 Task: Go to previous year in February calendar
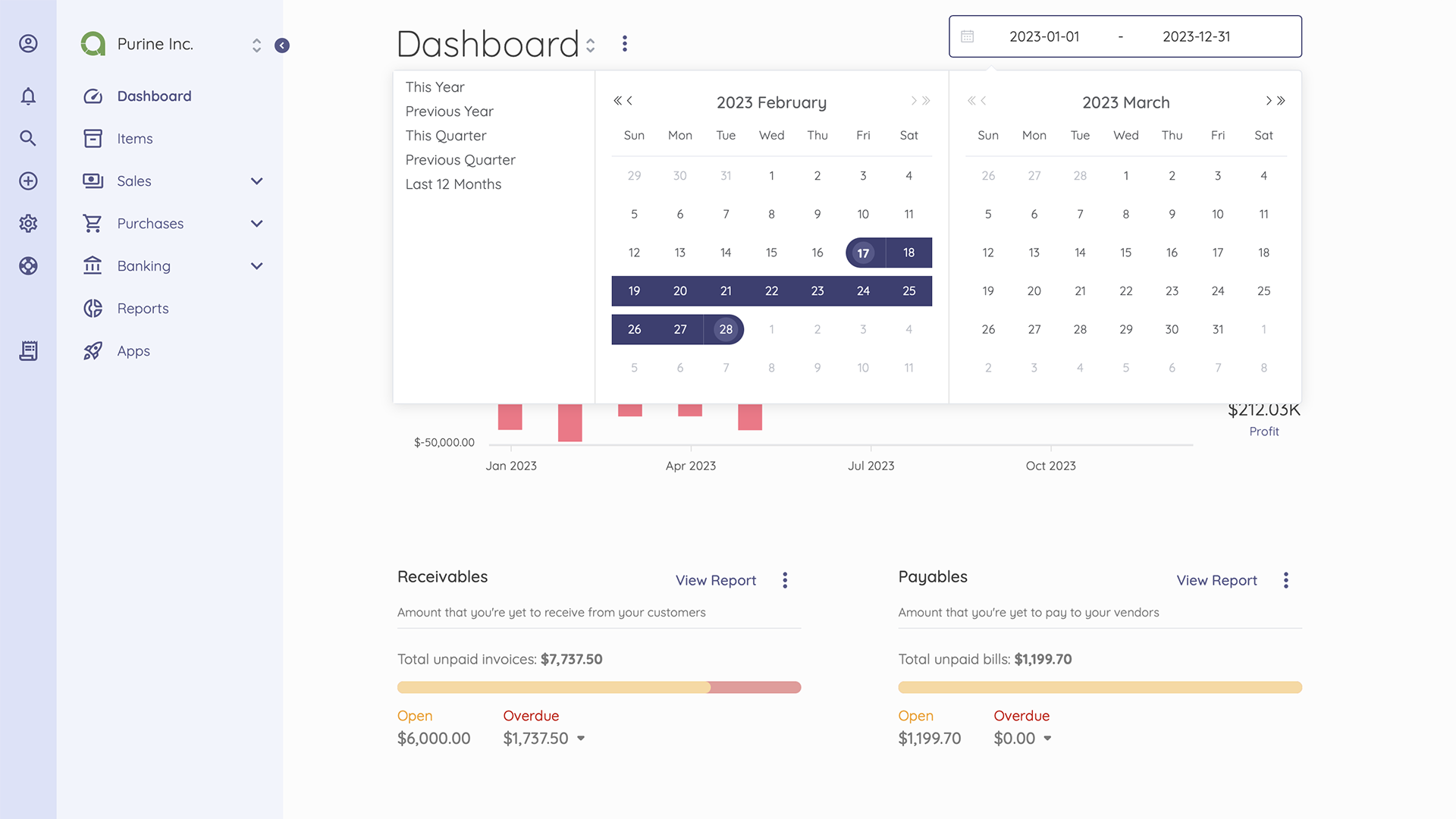617,100
